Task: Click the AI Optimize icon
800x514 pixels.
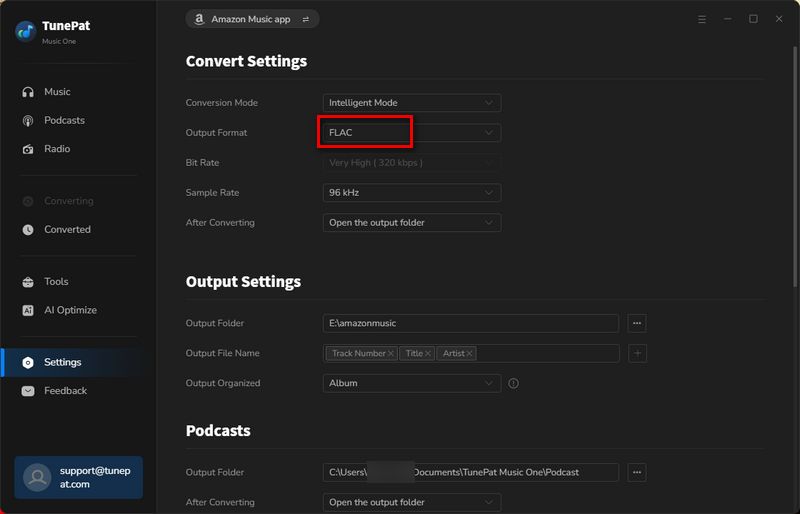Action: click(28, 311)
